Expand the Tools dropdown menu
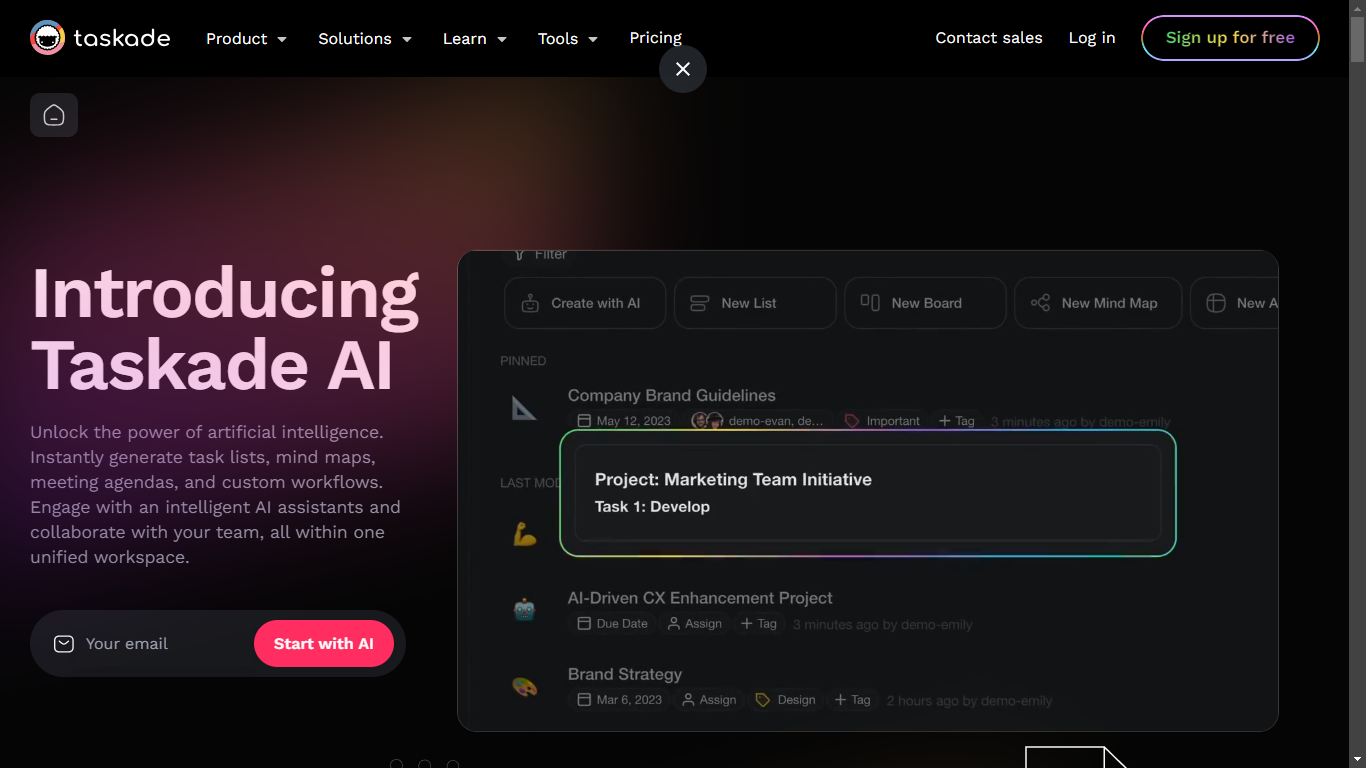 (x=568, y=39)
